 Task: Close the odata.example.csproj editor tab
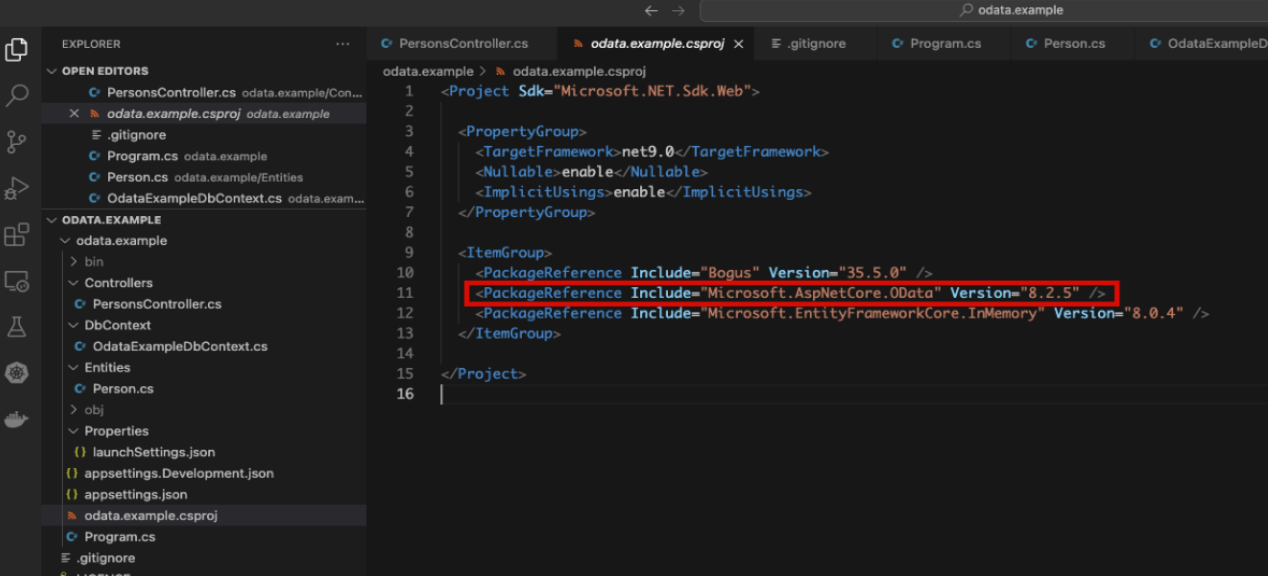coord(739,44)
